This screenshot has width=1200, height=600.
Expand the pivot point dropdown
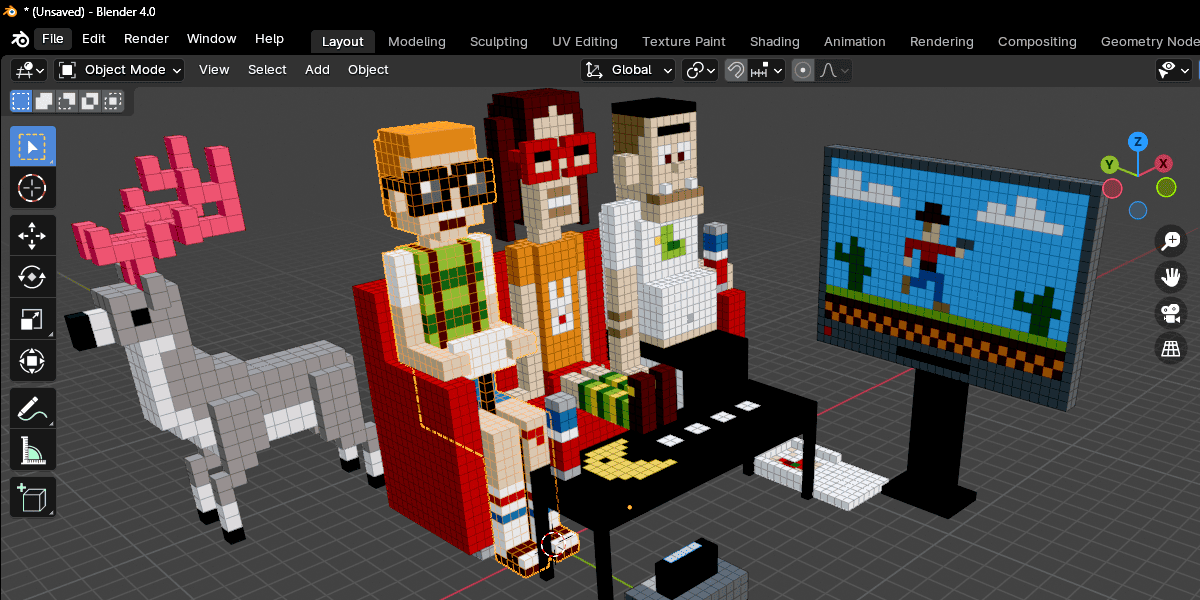pyautogui.click(x=700, y=70)
